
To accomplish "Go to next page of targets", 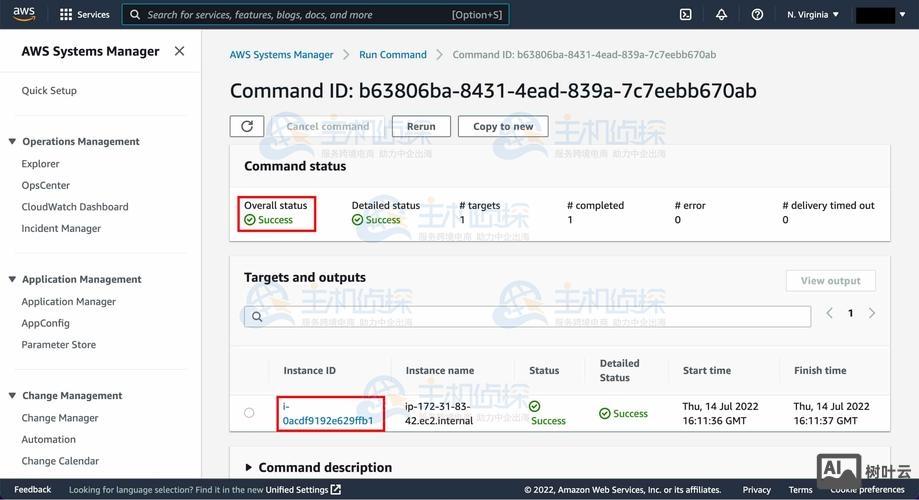I will pyautogui.click(x=872, y=313).
